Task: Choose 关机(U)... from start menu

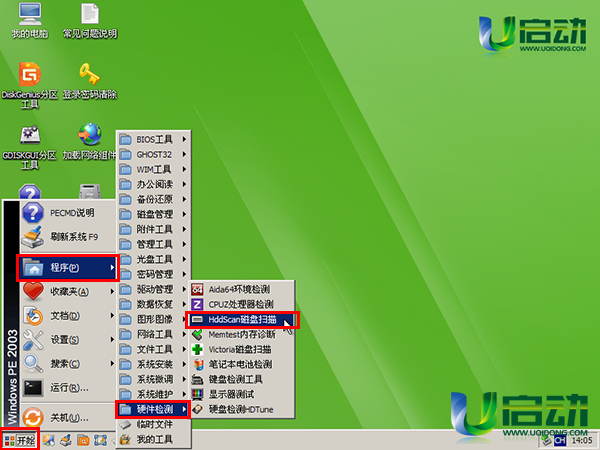Action: point(67,417)
